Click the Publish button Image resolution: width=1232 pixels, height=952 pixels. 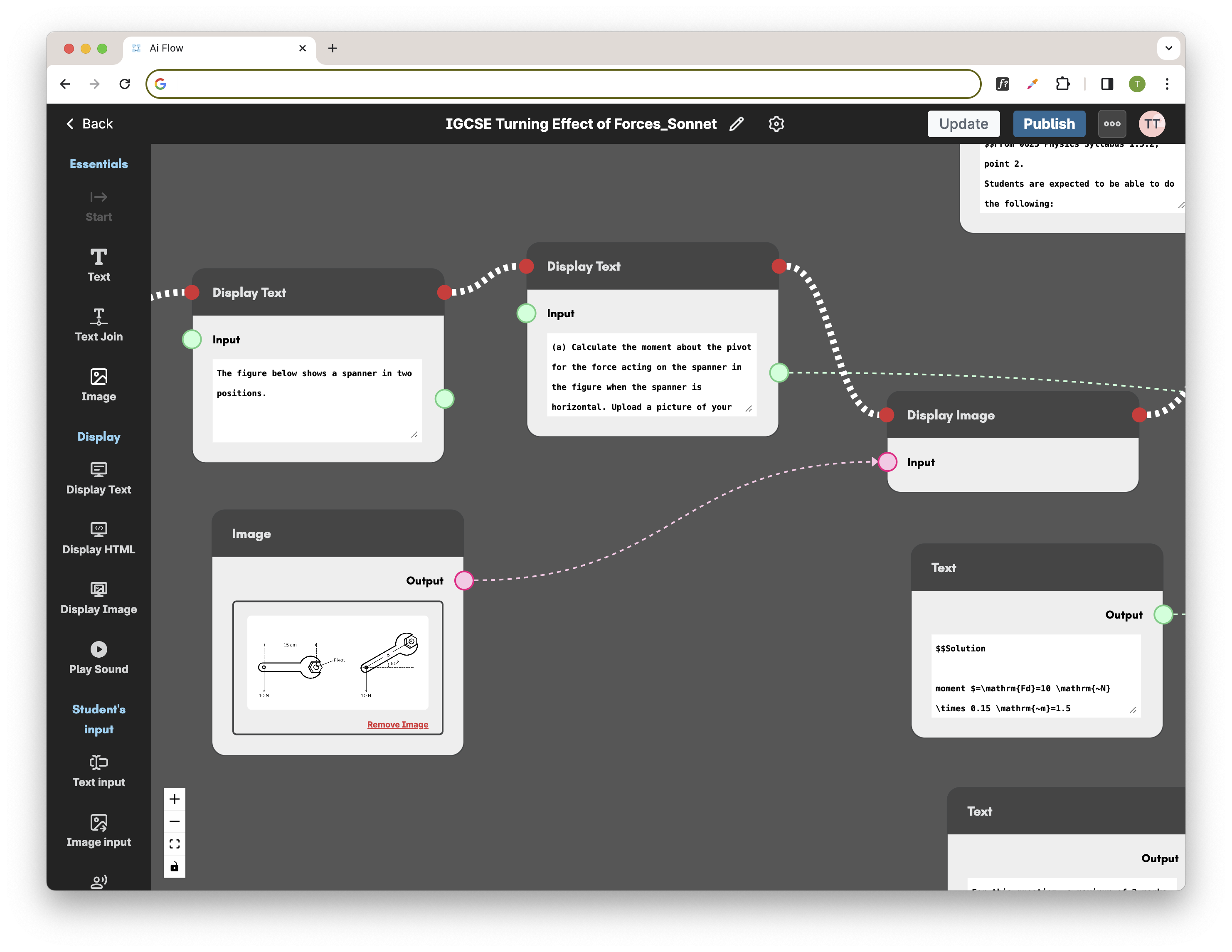(x=1049, y=123)
